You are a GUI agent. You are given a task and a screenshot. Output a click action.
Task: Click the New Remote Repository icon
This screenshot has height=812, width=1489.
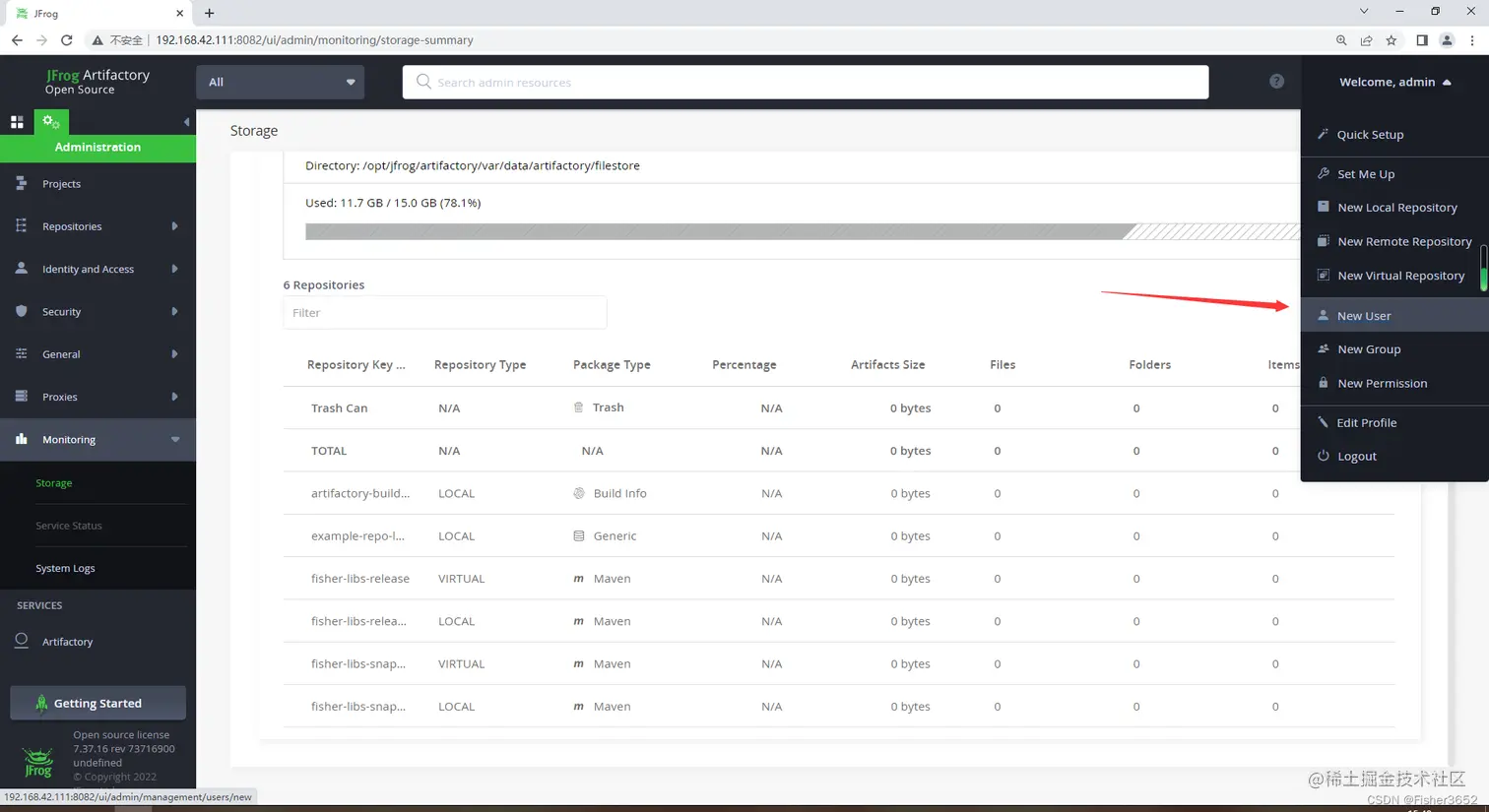tap(1323, 241)
